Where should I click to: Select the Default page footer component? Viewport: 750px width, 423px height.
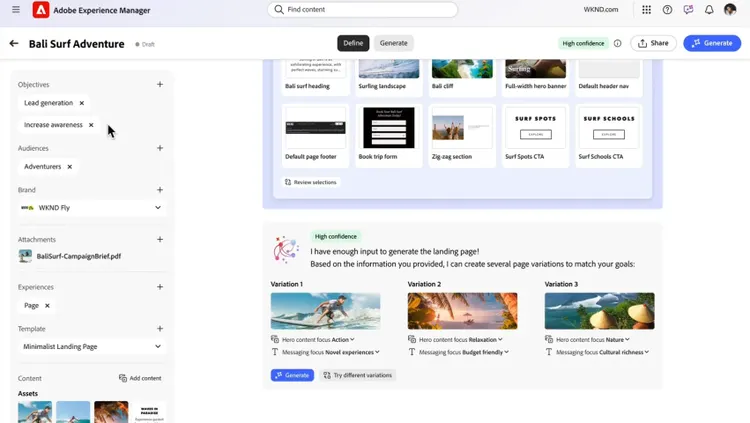point(315,135)
